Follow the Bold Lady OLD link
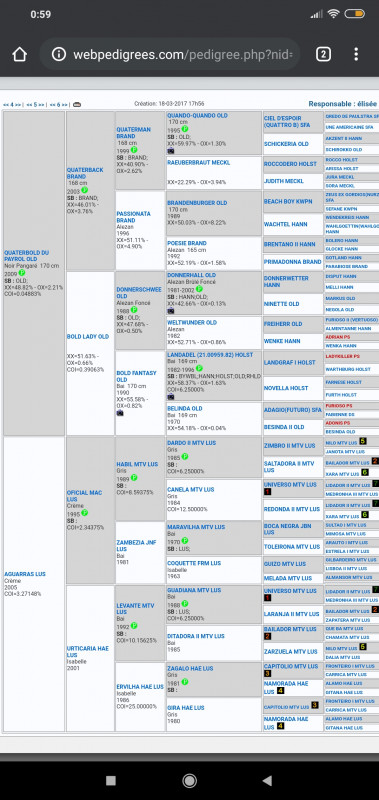The image size is (379, 800). (x=88, y=337)
